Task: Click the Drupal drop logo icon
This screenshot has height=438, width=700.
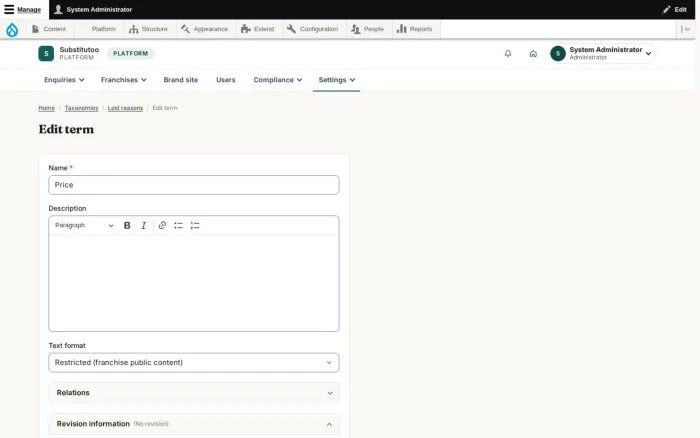Action: 12,29
